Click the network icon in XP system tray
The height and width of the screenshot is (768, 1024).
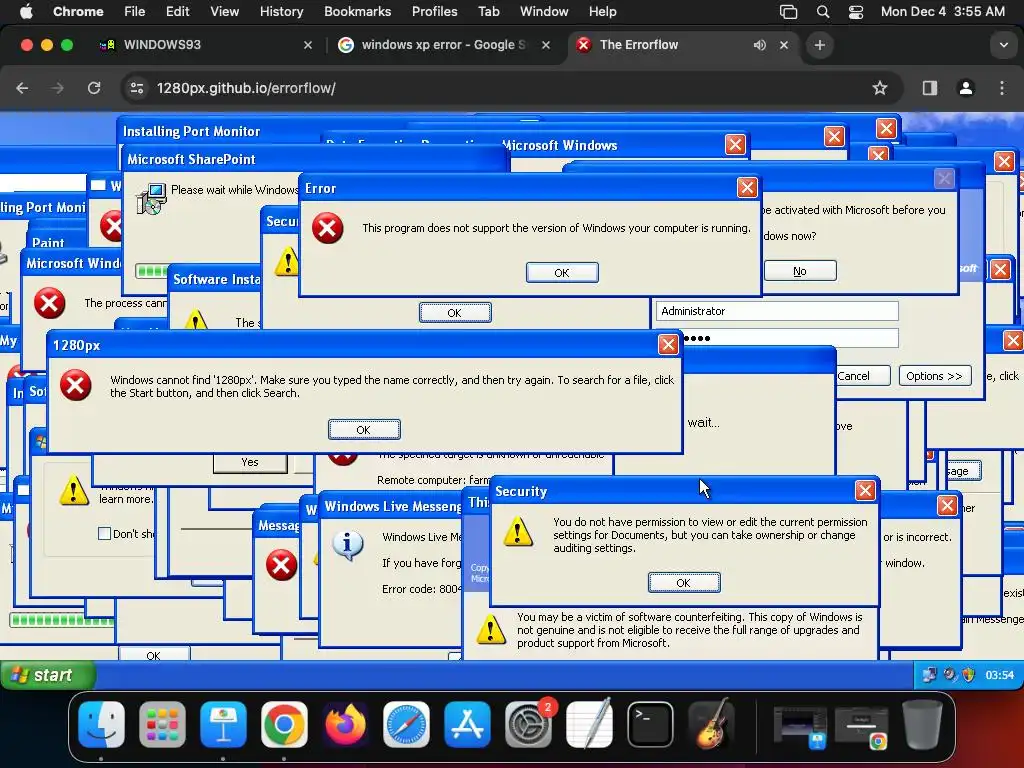pyautogui.click(x=929, y=675)
